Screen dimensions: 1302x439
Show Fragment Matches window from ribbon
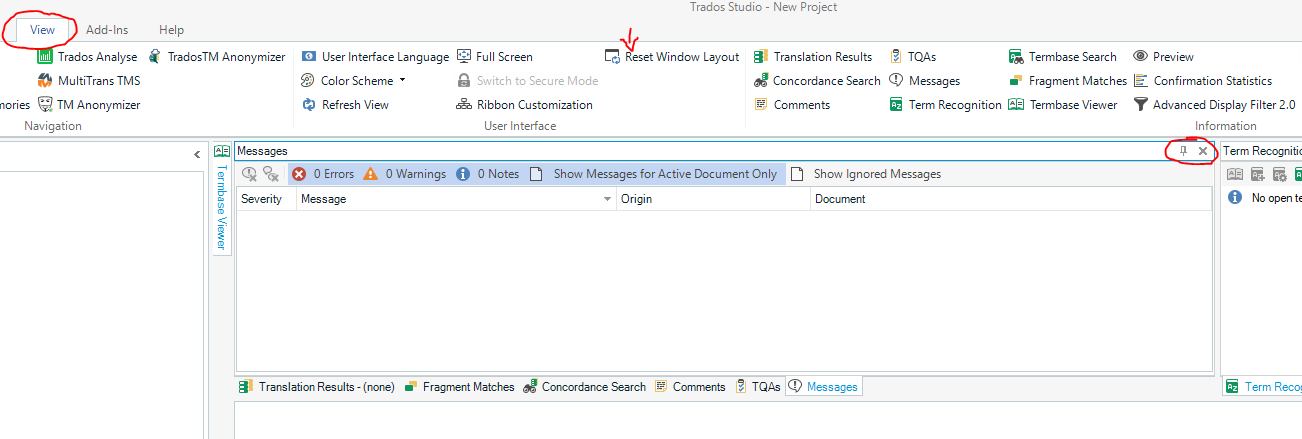(x=1068, y=81)
